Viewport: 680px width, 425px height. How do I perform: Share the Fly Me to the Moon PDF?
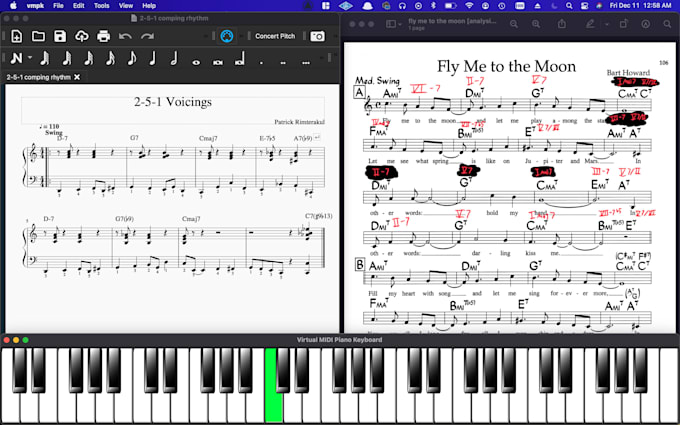click(x=562, y=24)
